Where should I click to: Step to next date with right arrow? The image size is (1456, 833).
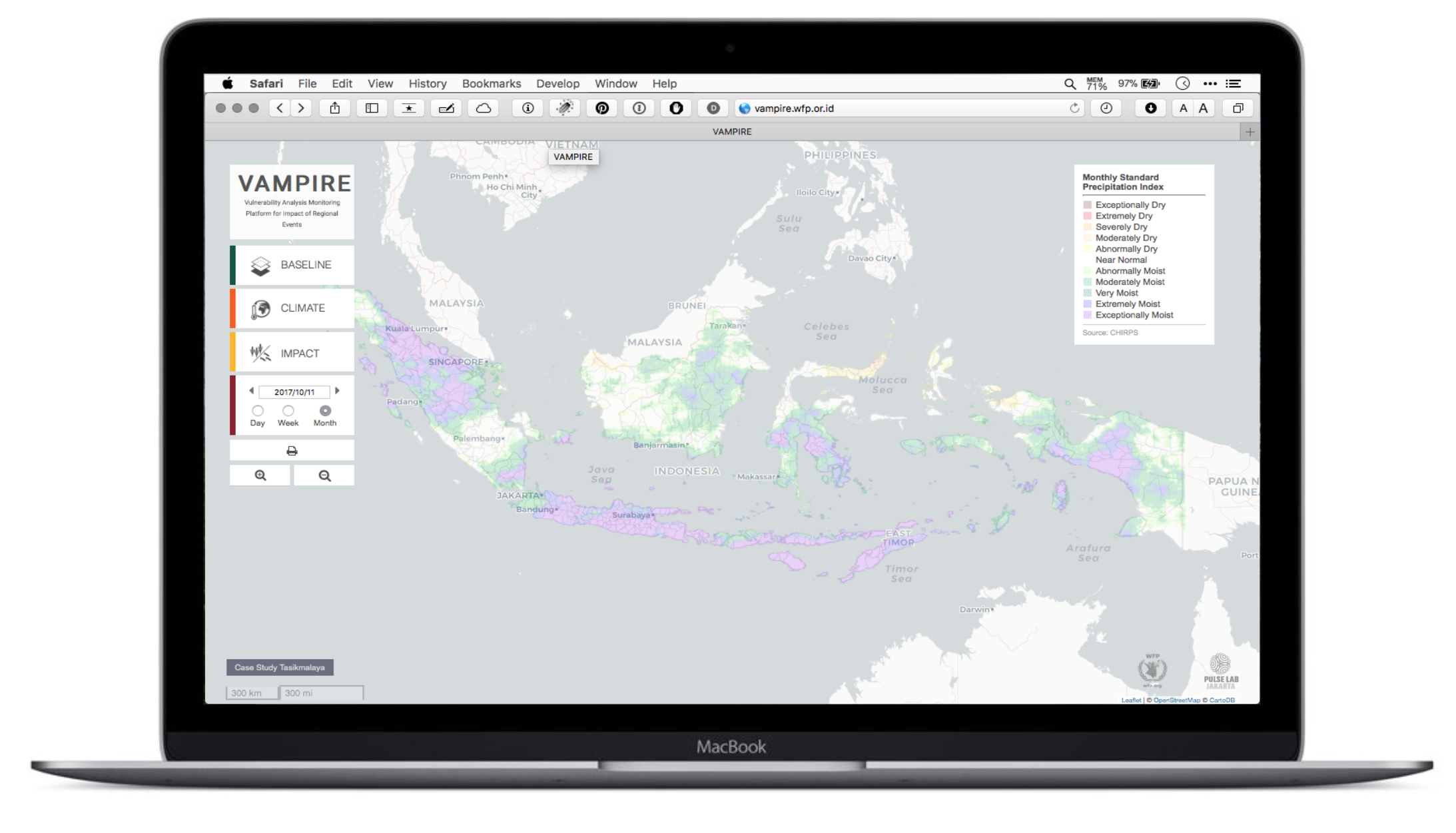click(x=338, y=391)
